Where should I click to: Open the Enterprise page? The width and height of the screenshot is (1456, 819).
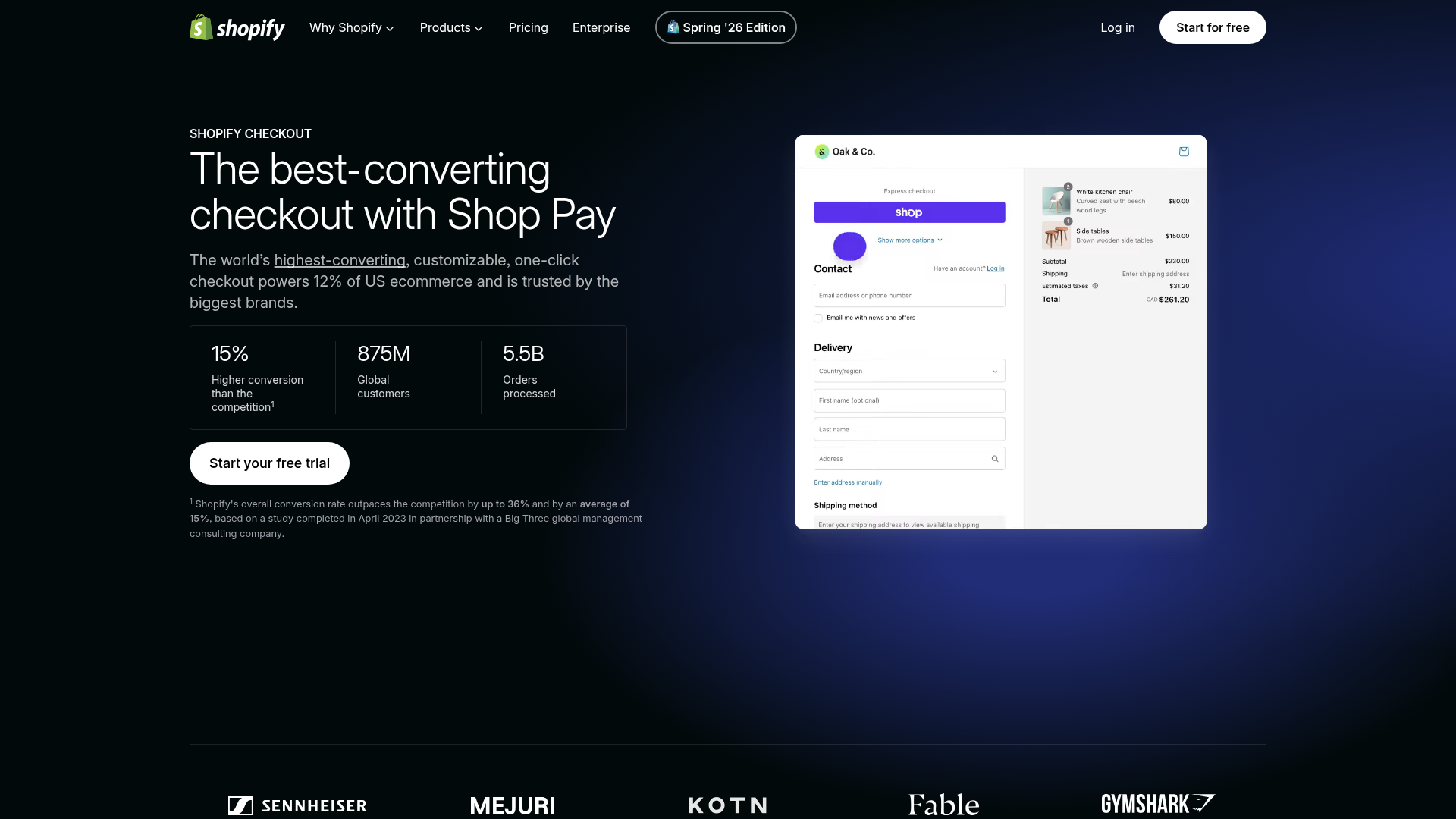pyautogui.click(x=601, y=27)
